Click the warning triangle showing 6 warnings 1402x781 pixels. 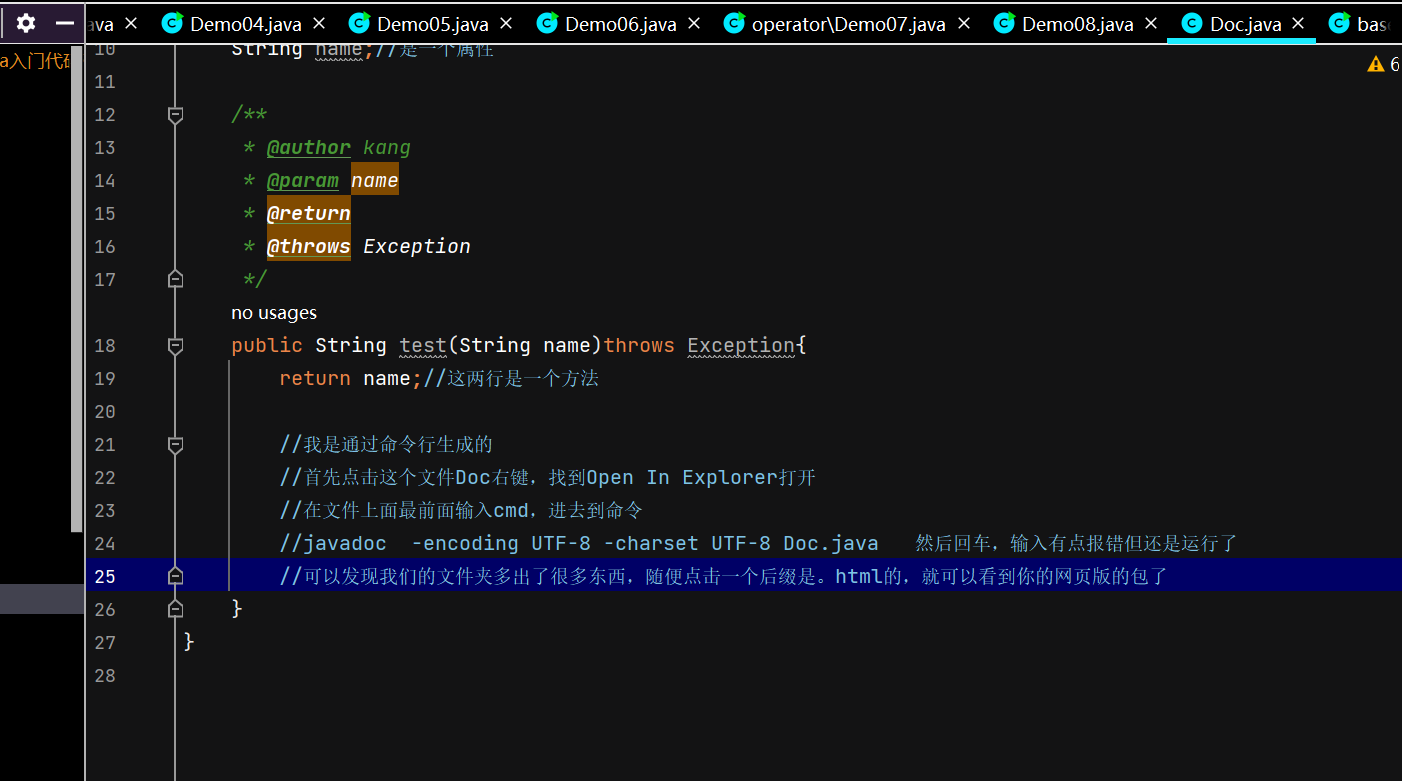[1376, 63]
